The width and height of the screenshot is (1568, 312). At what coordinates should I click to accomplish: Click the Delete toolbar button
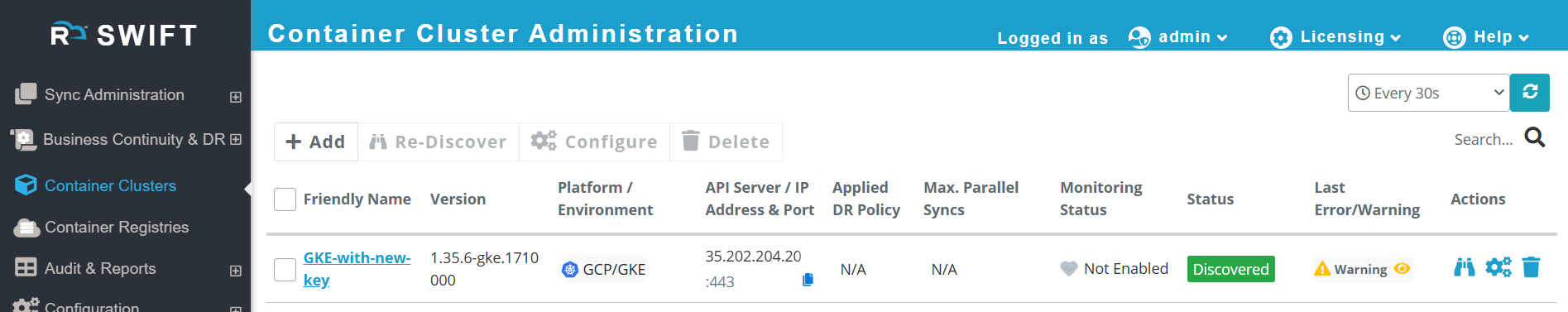click(726, 142)
